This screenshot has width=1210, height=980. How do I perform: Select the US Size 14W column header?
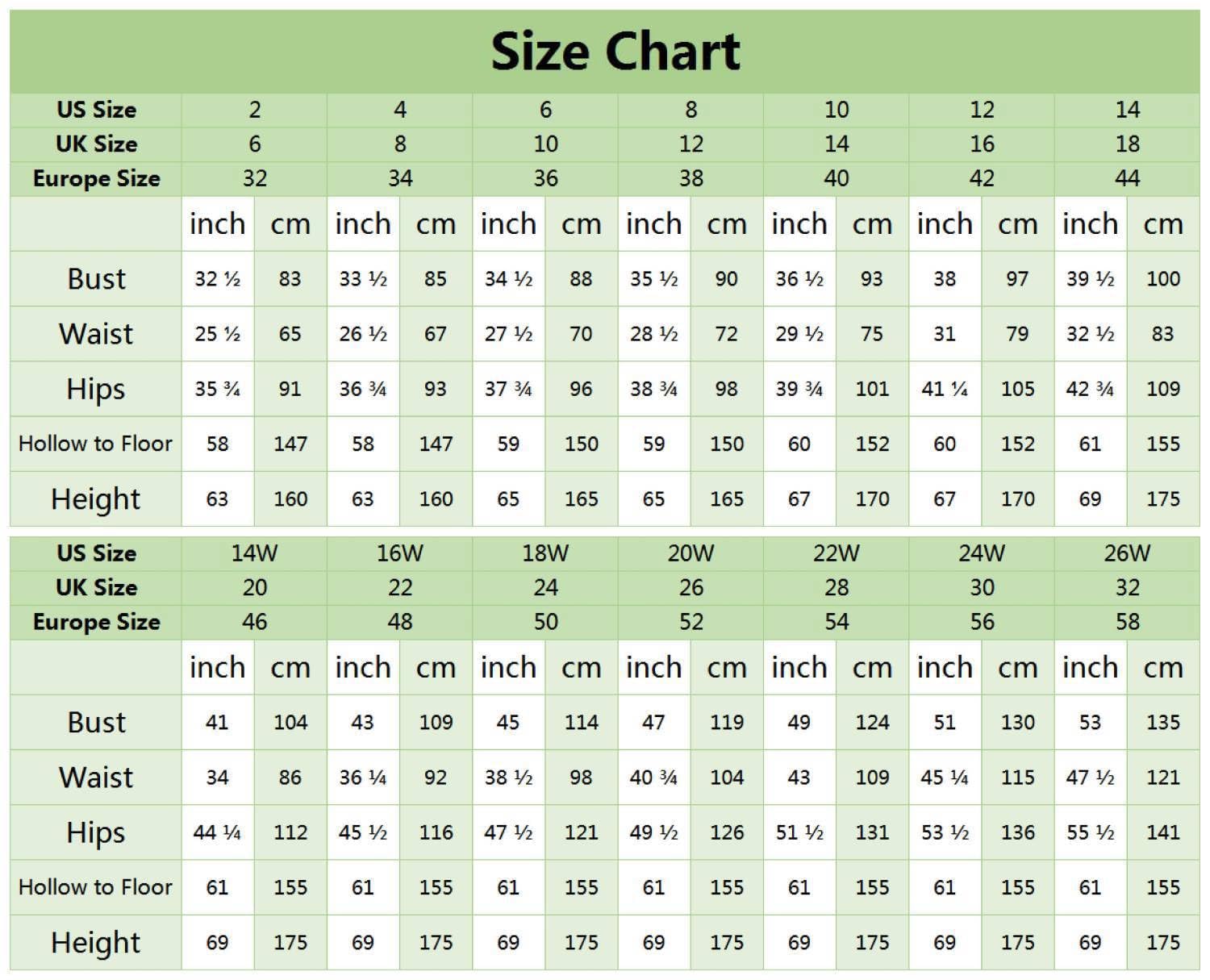255,553
